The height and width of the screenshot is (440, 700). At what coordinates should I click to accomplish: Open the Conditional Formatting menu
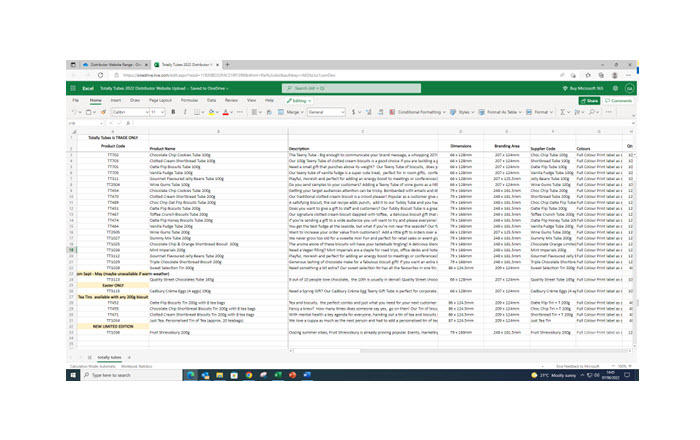click(x=417, y=112)
